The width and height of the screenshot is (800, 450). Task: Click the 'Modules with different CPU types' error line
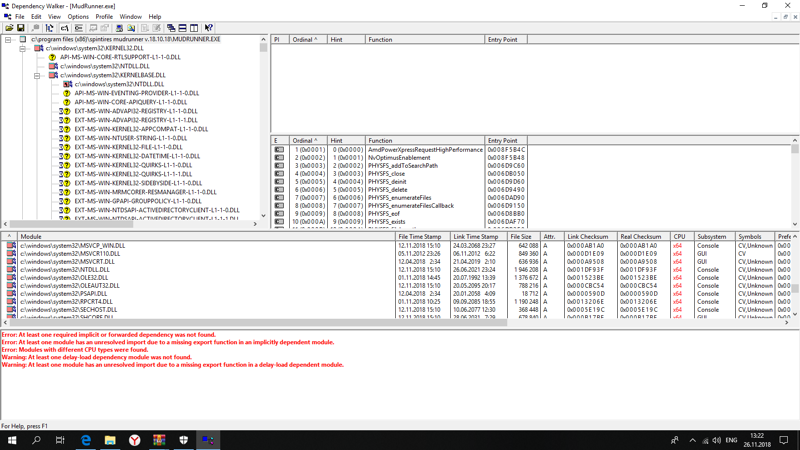[75, 350]
